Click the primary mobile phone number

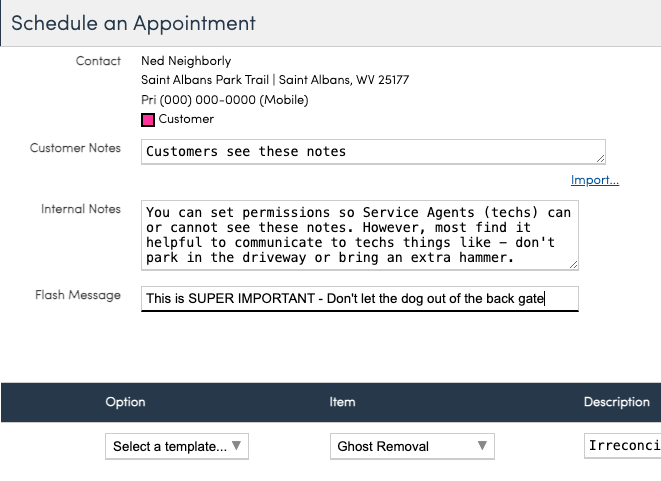[224, 100]
